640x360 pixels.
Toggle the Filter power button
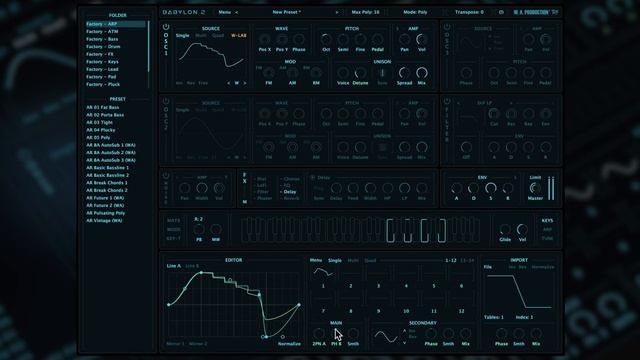point(447,101)
